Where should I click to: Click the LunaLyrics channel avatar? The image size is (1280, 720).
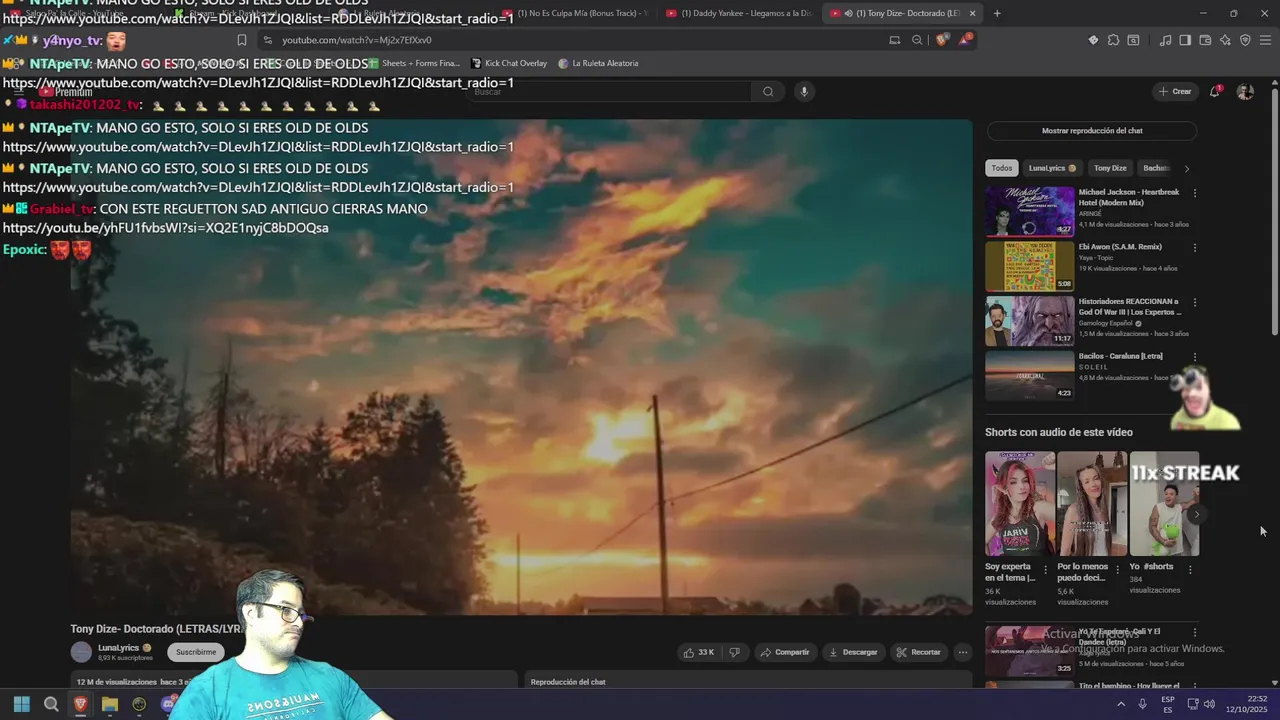click(x=81, y=652)
